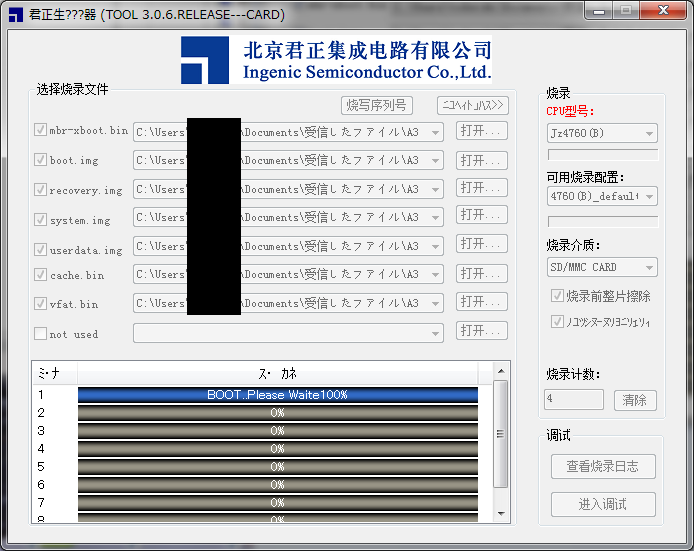Toggle the garbled checkbox below 烧录前整片擦除
694x551 pixels.
coord(557,322)
